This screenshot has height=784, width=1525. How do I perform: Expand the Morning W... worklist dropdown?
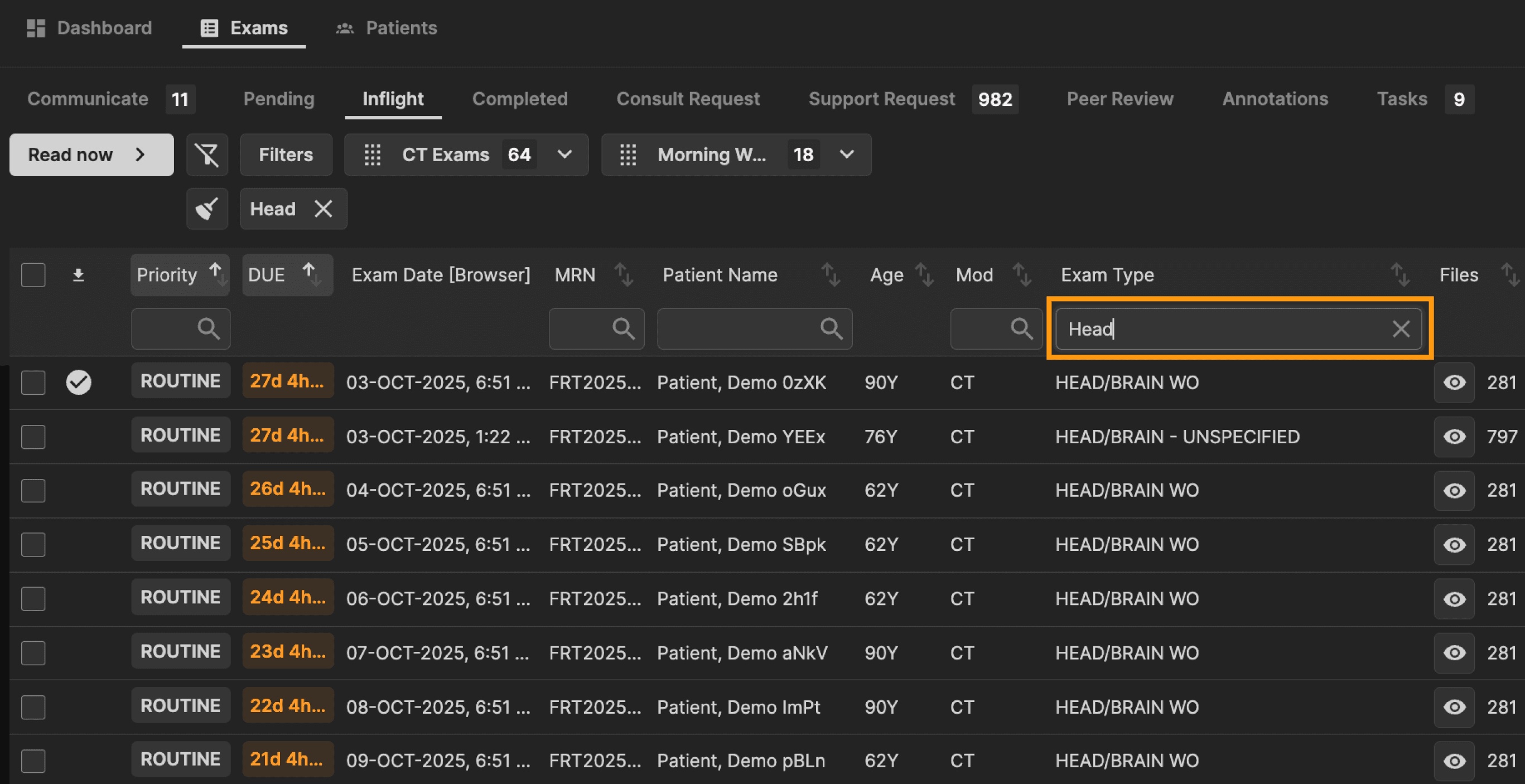[847, 155]
